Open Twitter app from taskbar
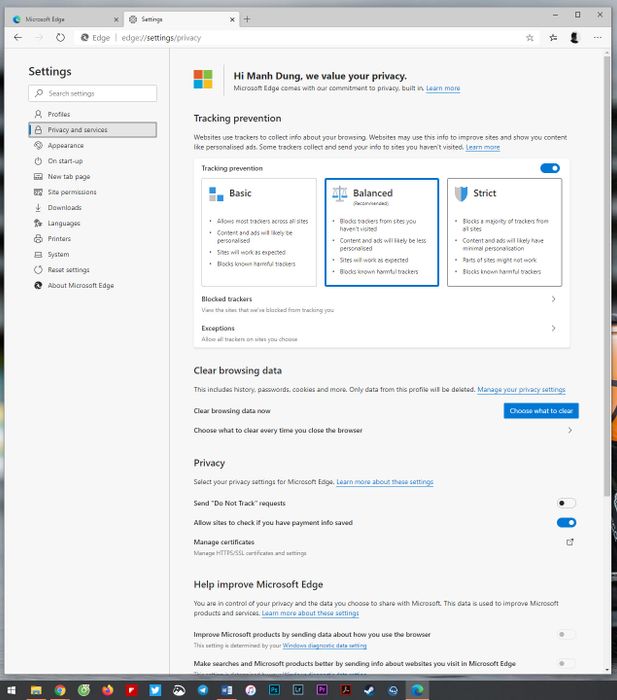Viewport: 617px width, 700px height. coord(155,691)
